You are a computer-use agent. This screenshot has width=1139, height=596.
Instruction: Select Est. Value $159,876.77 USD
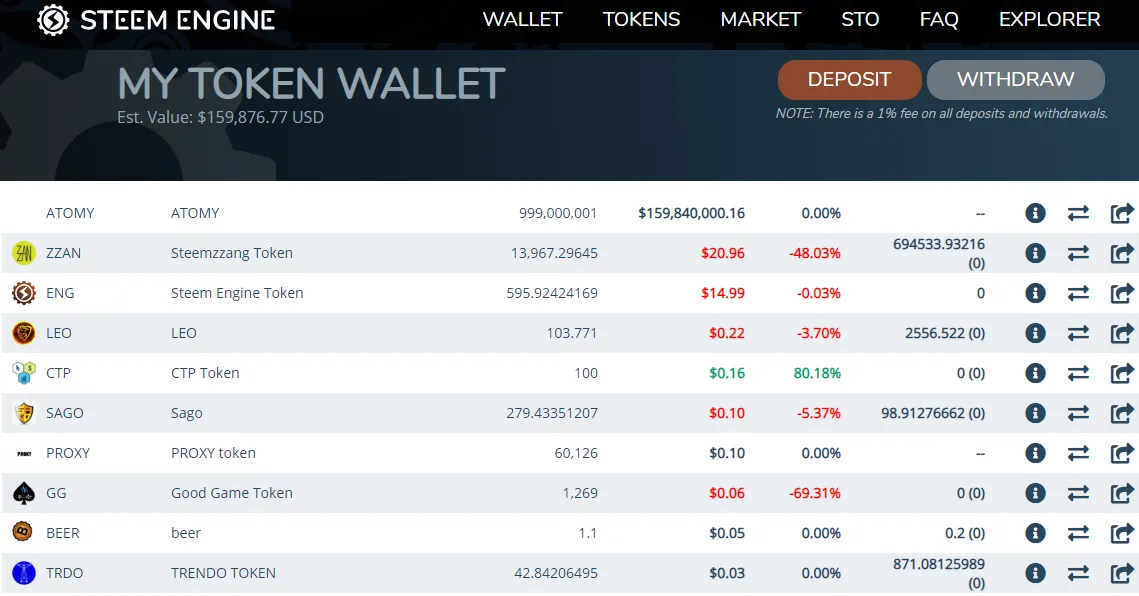pyautogui.click(x=220, y=117)
